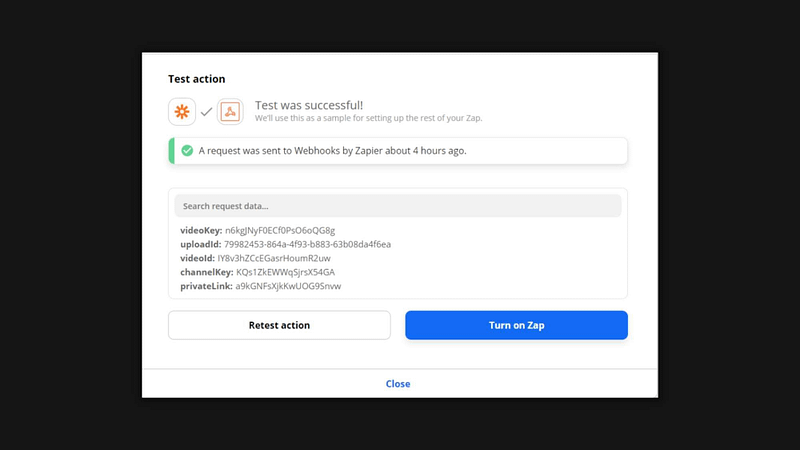Screen dimensions: 800x450
Task: Click the Test was successful heading
Action: coord(309,105)
